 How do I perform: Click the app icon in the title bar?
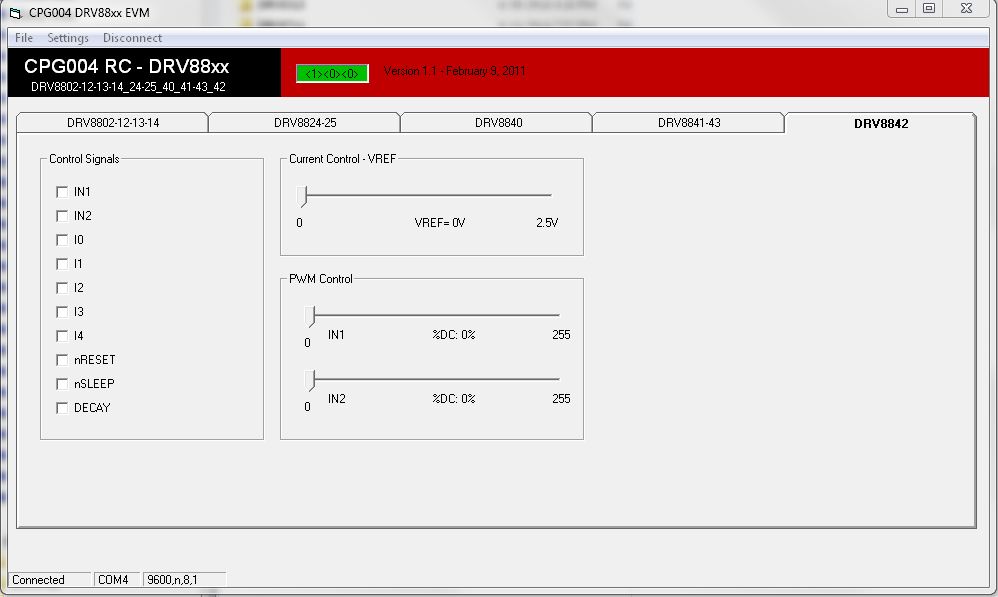click(x=15, y=13)
